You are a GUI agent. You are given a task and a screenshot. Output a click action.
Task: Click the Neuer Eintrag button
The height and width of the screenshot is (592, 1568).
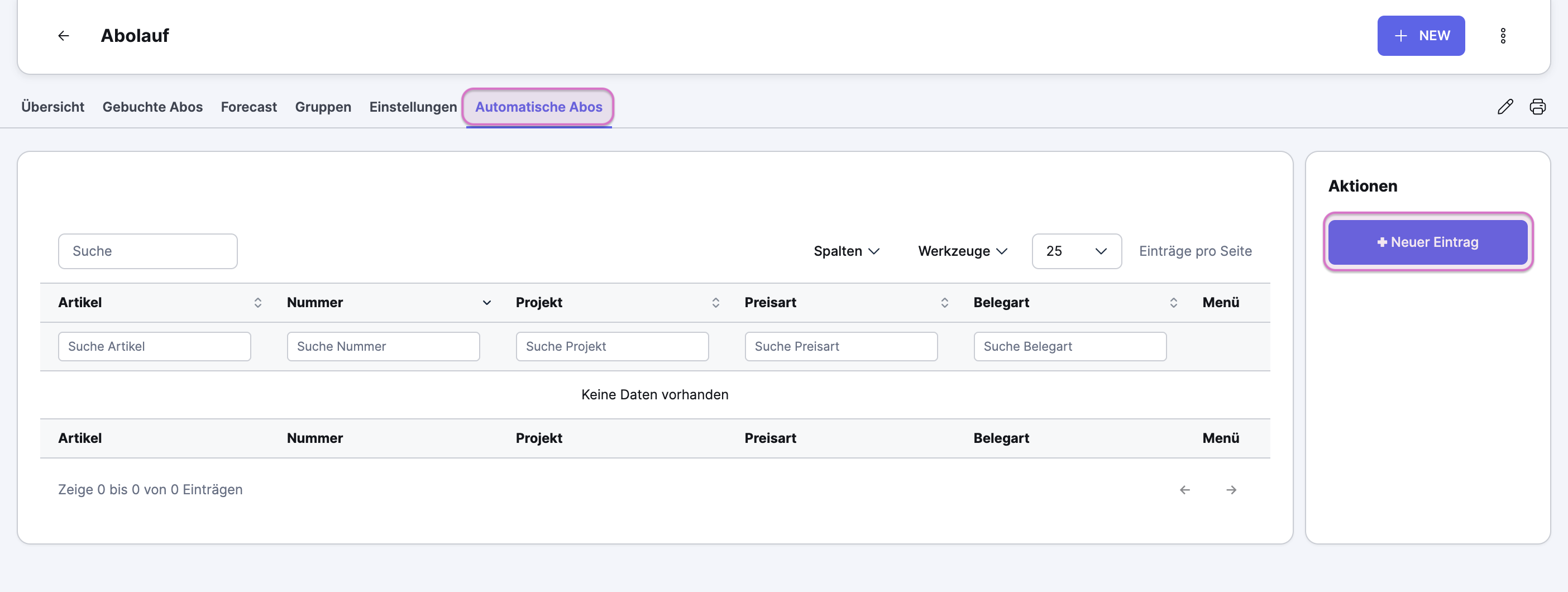[1427, 242]
